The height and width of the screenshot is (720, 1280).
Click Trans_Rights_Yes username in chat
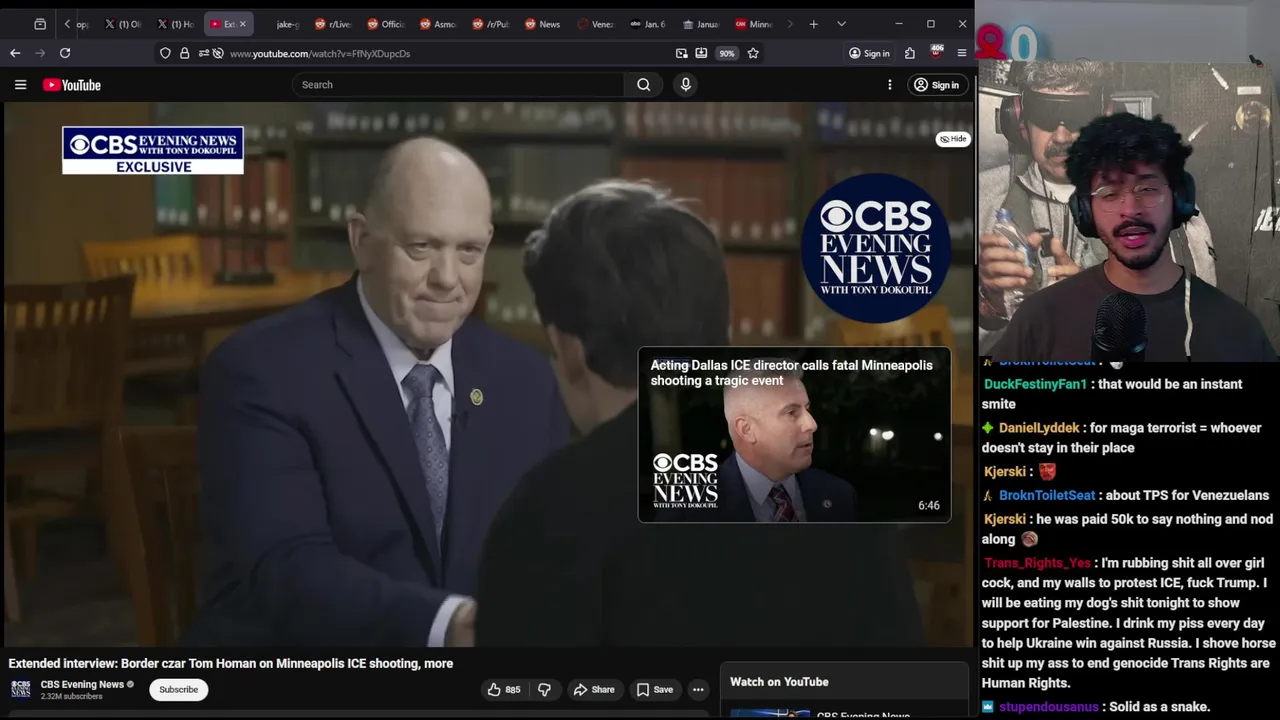pos(1038,563)
